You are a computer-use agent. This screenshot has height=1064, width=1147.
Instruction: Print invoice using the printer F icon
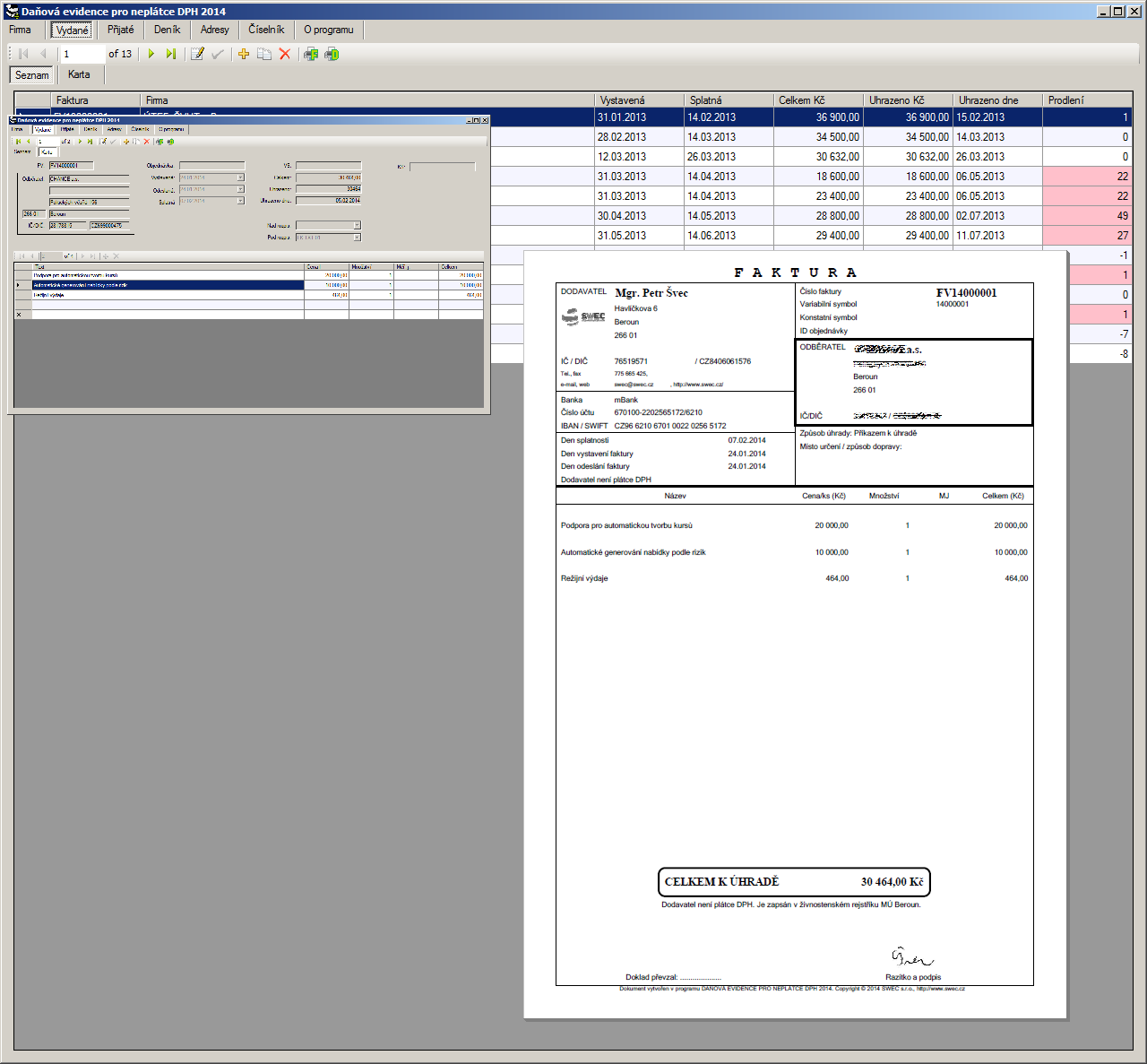[x=311, y=54]
